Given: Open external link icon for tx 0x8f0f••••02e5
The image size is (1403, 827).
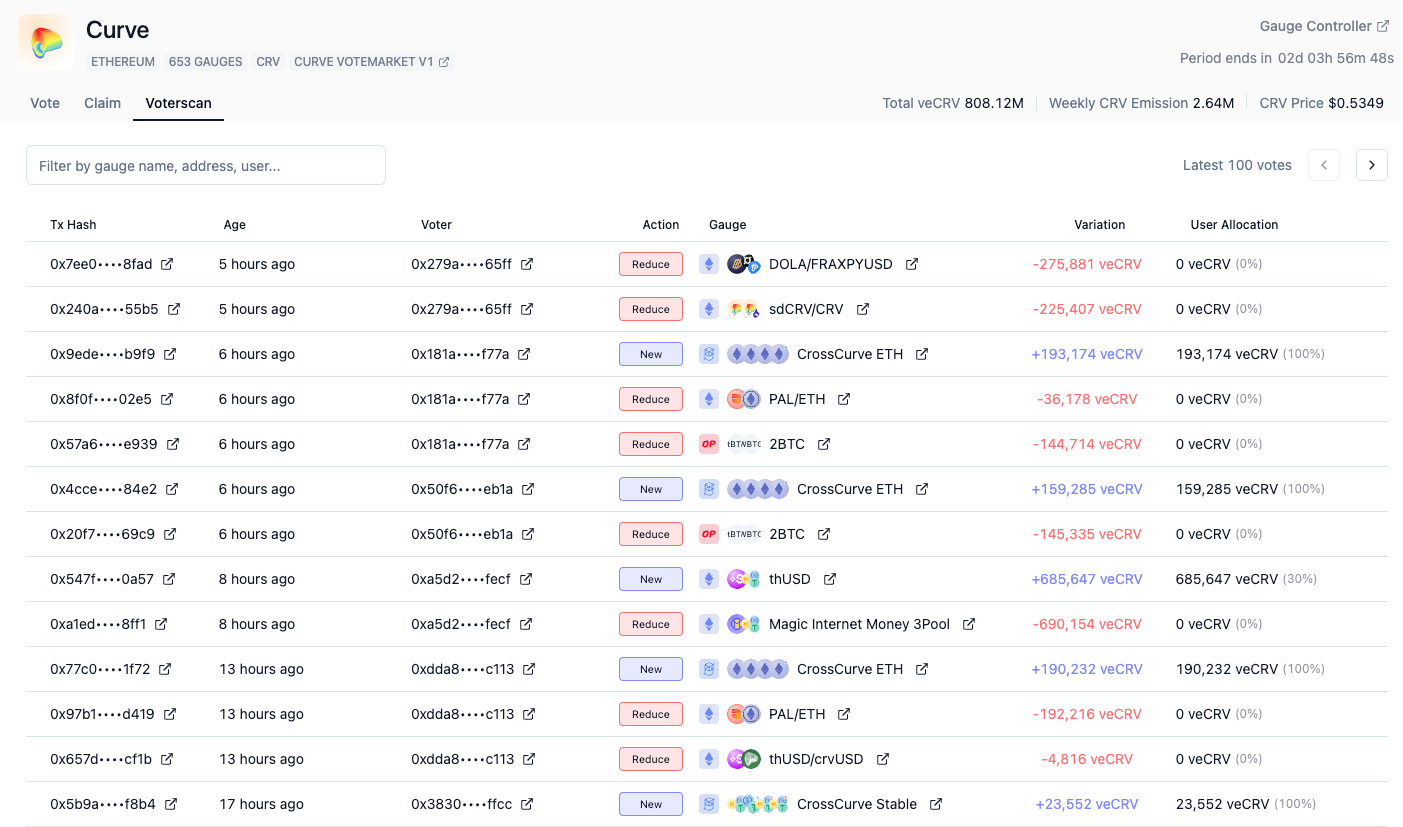Looking at the screenshot, I should coord(167,399).
